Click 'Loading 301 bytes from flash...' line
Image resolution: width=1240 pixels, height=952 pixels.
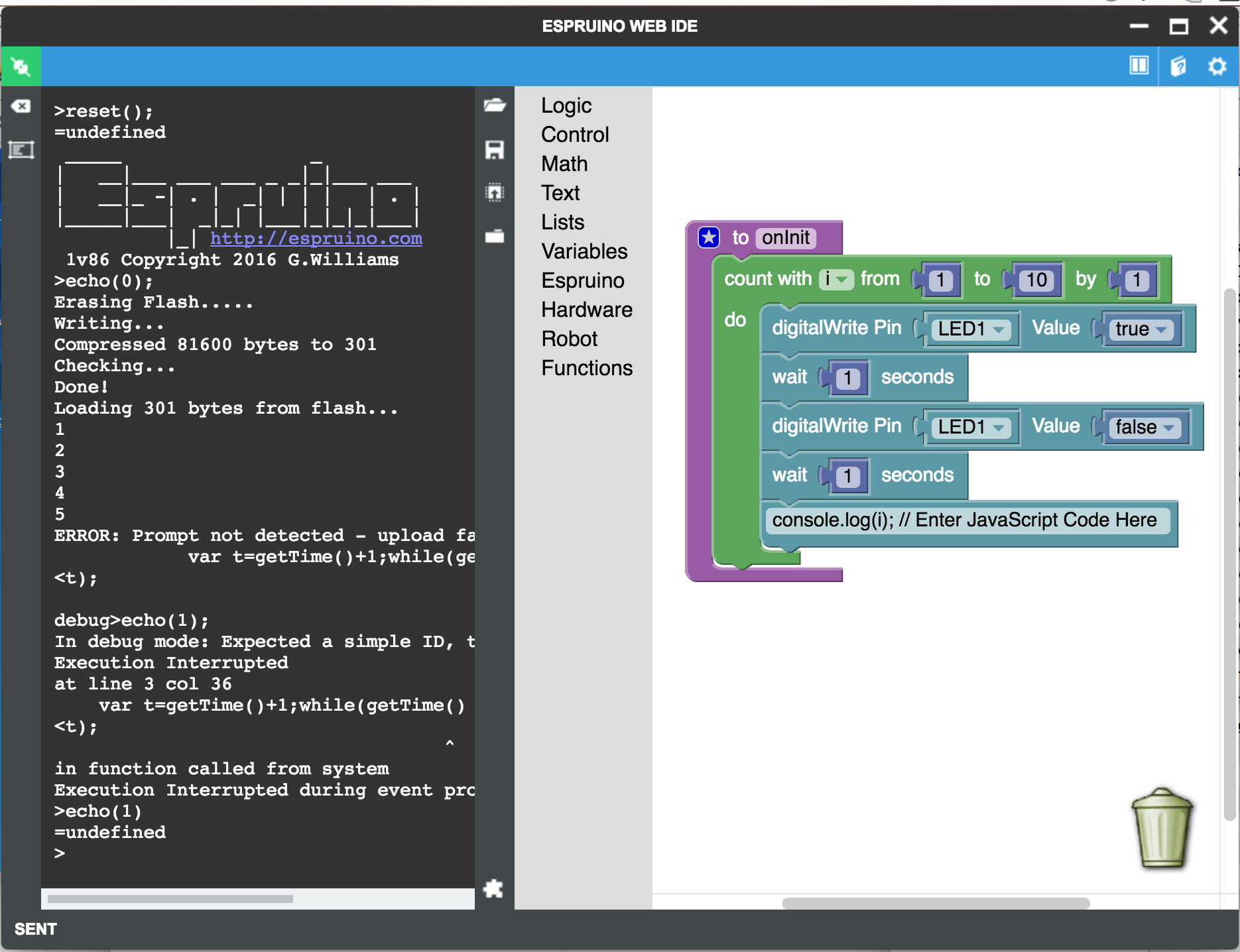[226, 408]
